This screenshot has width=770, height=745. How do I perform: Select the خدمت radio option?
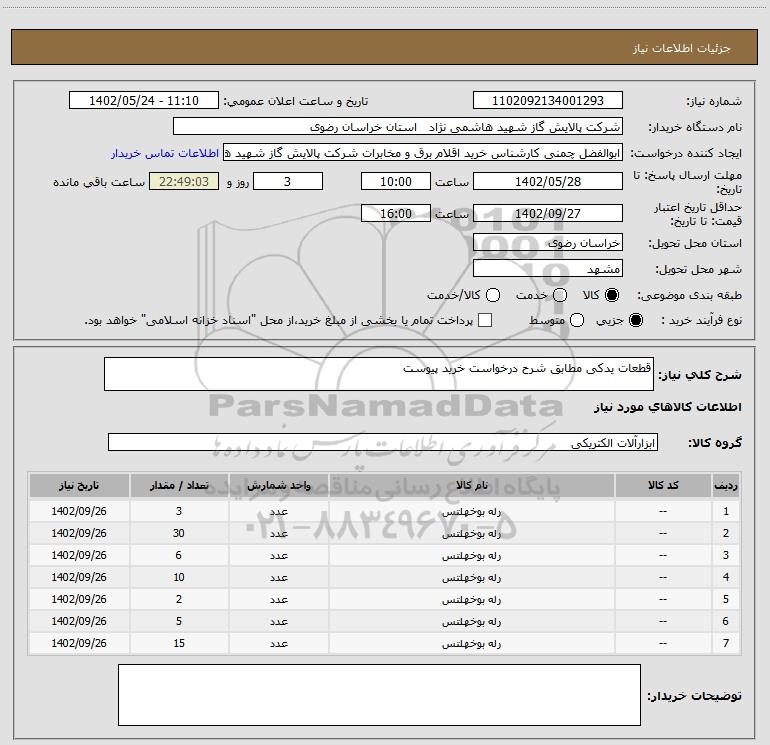click(x=559, y=296)
